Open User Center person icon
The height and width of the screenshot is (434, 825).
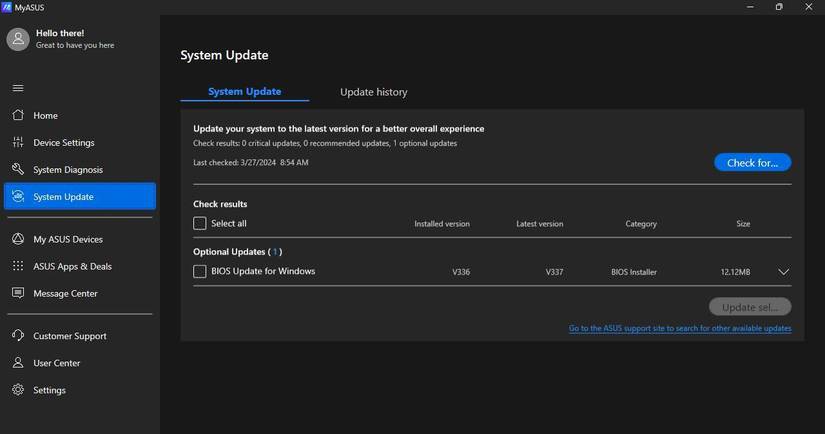(x=18, y=363)
